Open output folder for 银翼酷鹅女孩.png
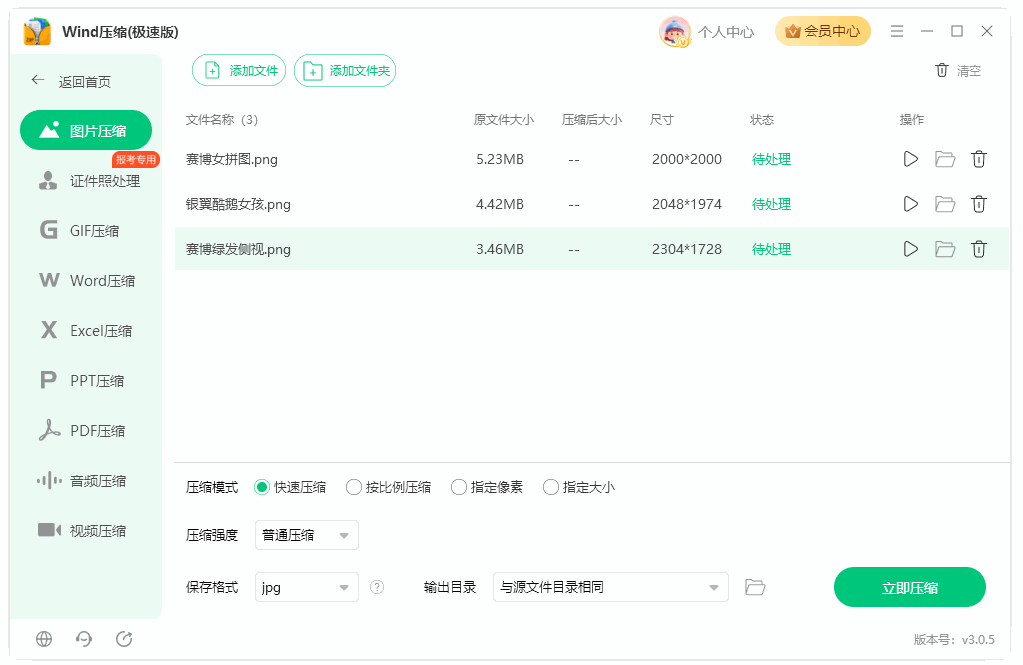The width and height of the screenshot is (1023, 665). (x=945, y=204)
